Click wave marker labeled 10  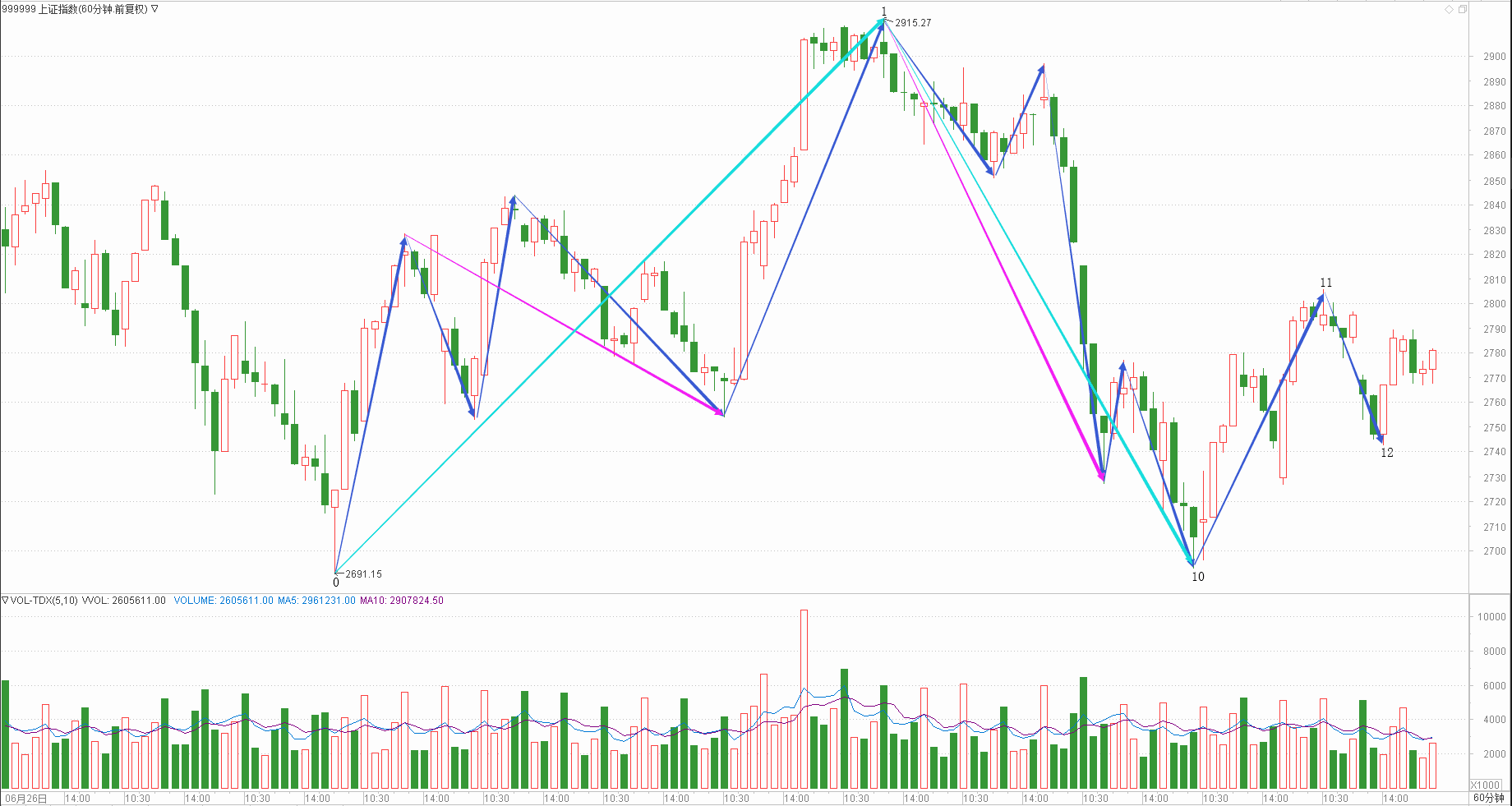pyautogui.click(x=1197, y=577)
